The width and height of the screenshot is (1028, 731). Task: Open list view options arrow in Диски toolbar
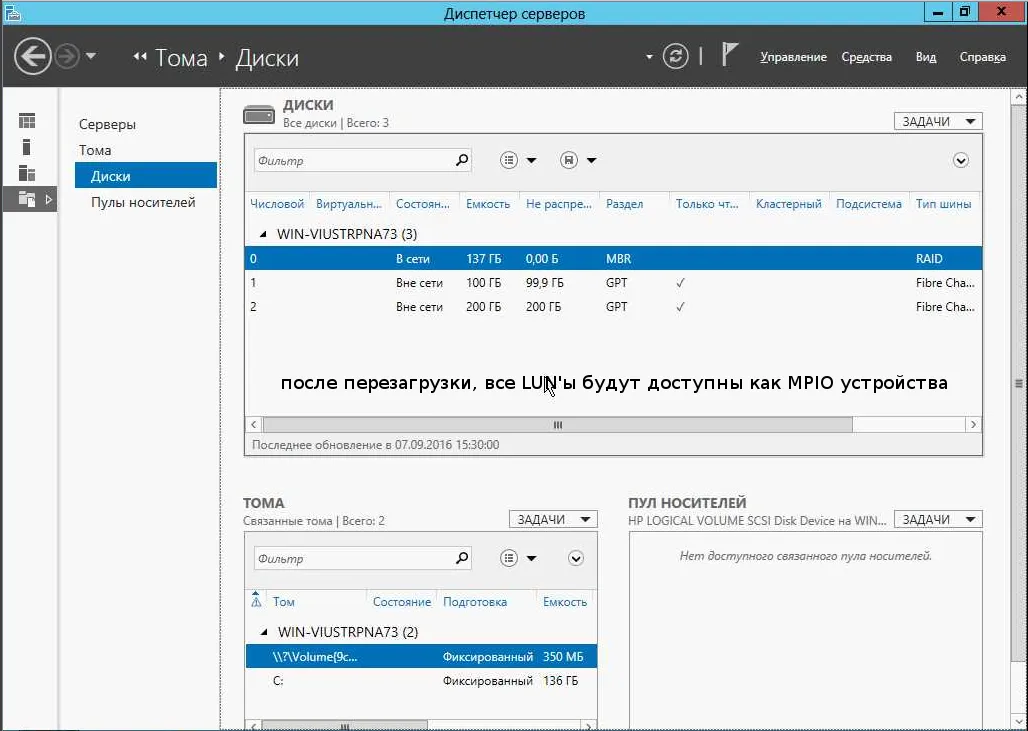(532, 161)
